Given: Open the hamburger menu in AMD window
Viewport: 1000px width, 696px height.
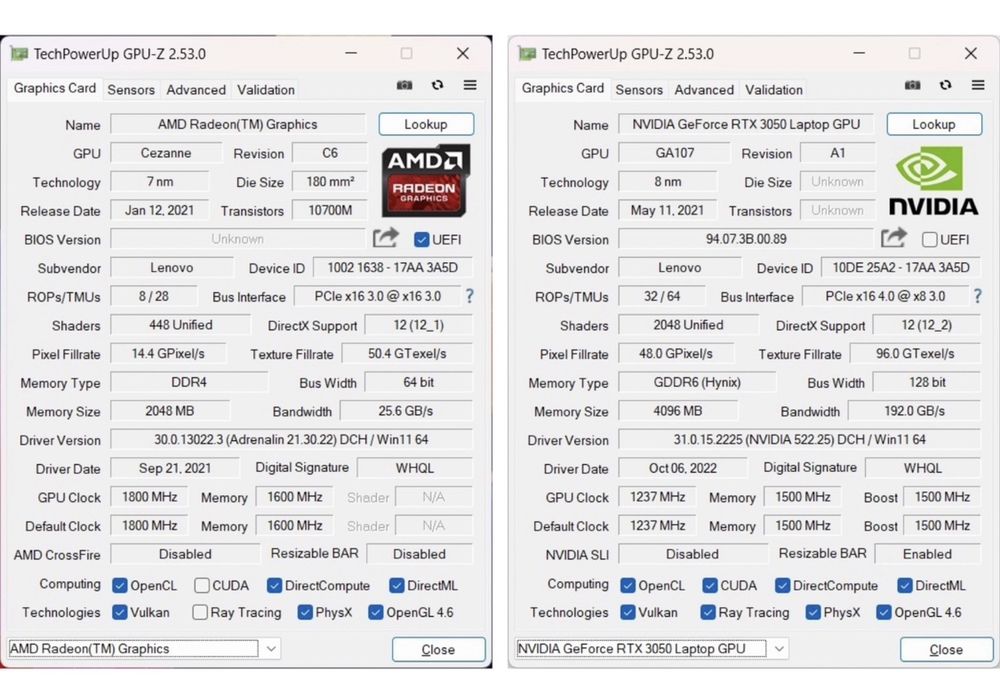Looking at the screenshot, I should tap(470, 85).
